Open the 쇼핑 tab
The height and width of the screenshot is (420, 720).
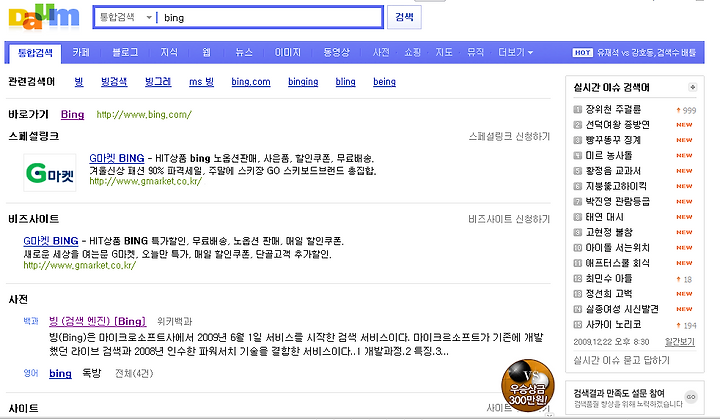point(412,52)
